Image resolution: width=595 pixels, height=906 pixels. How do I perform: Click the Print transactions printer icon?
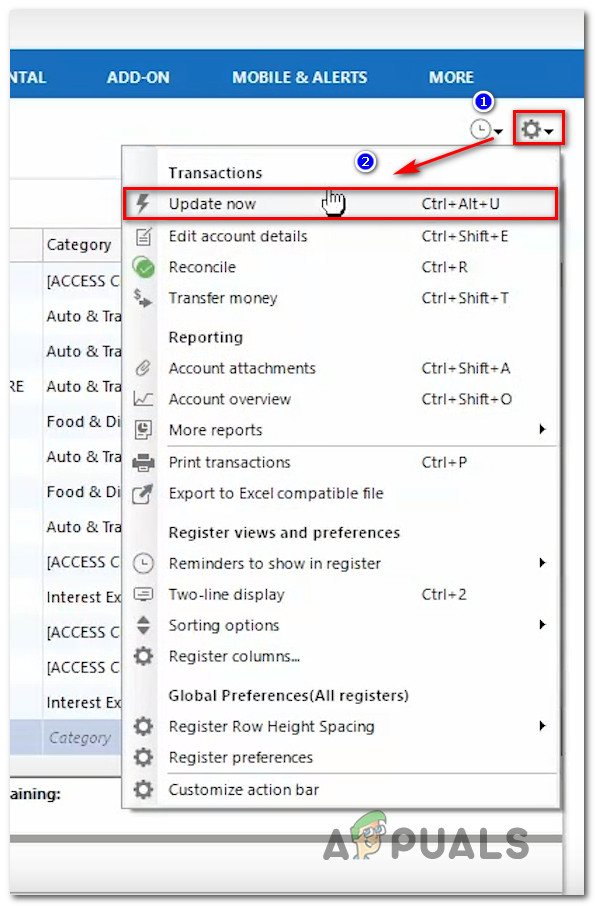pyautogui.click(x=143, y=462)
